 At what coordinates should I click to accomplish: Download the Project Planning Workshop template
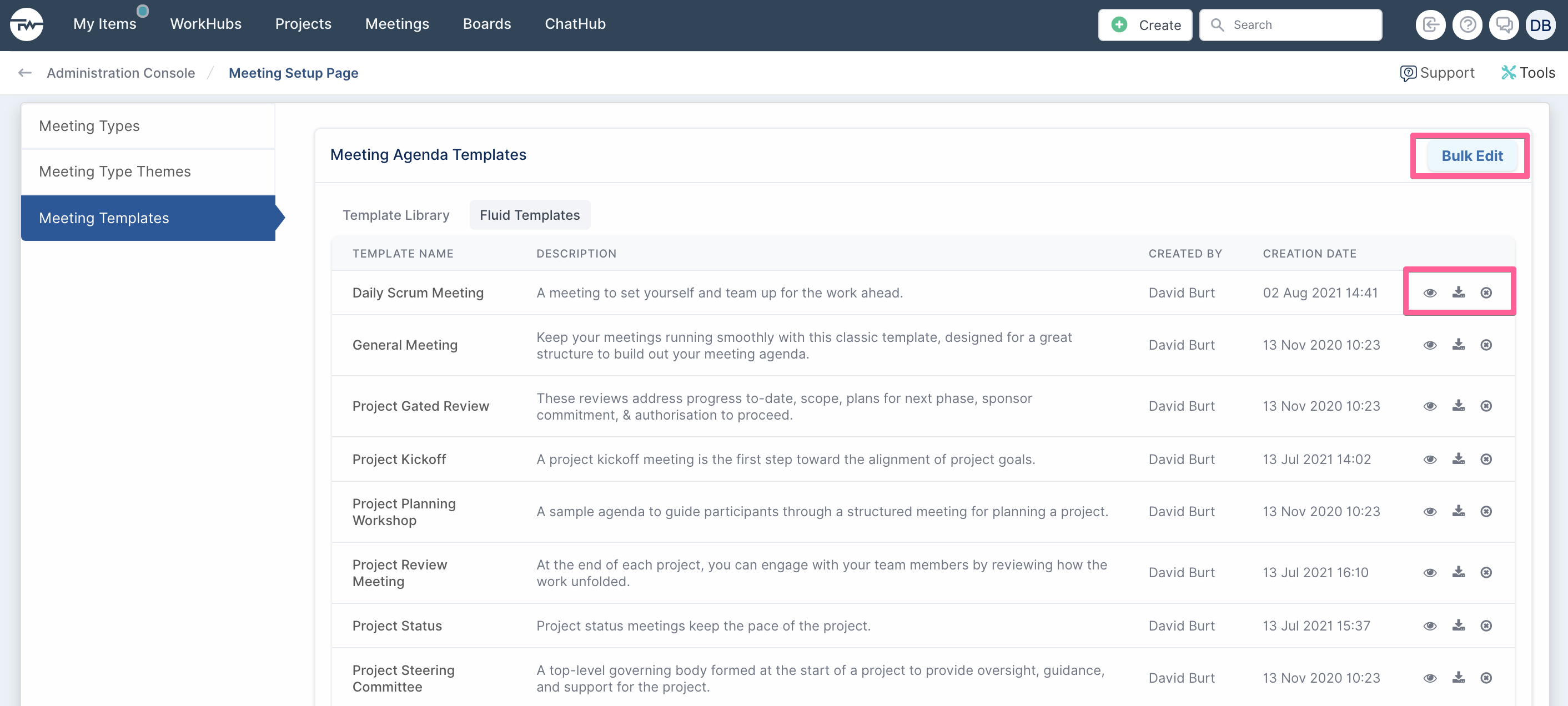[x=1459, y=511]
